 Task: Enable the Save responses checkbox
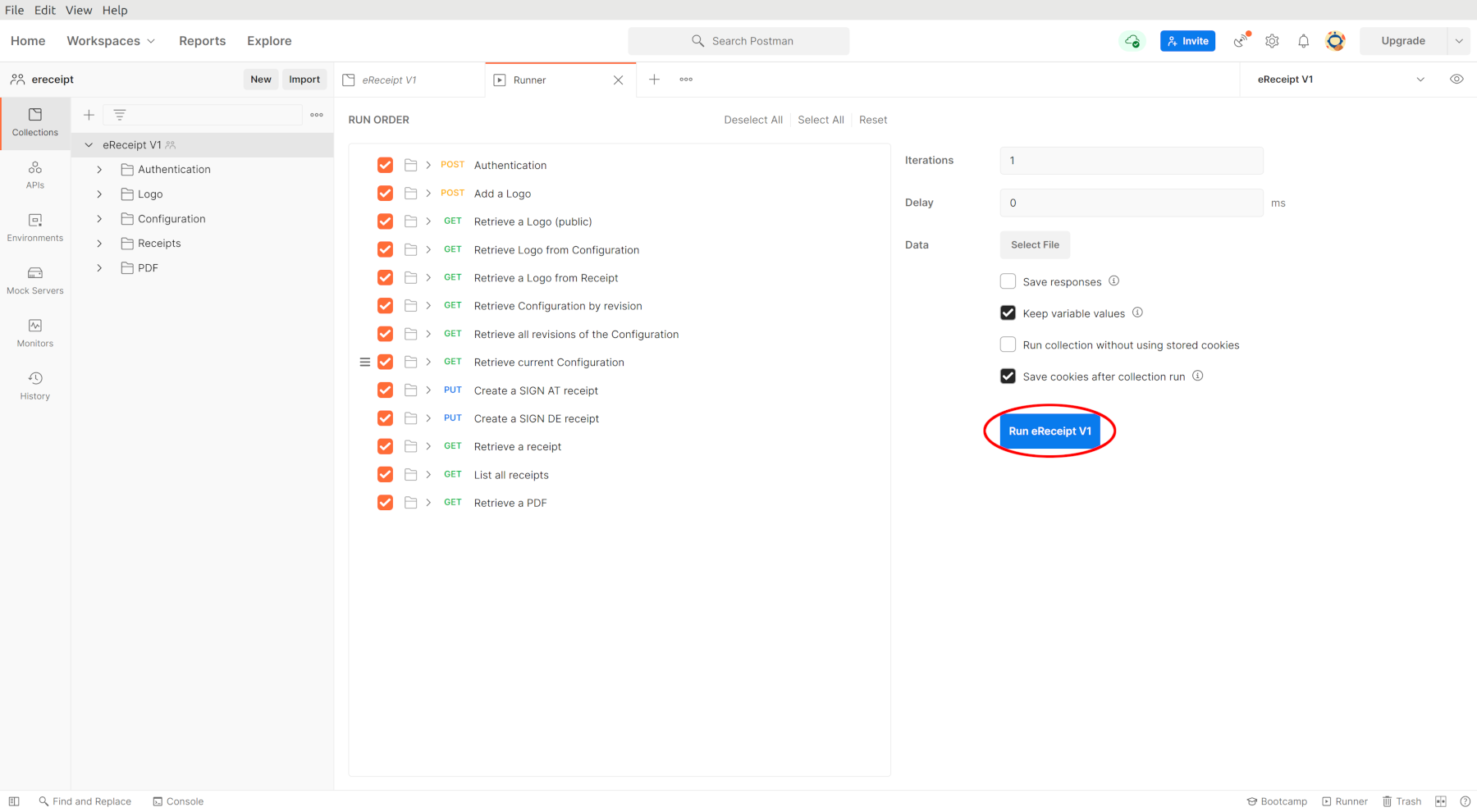pos(1008,281)
